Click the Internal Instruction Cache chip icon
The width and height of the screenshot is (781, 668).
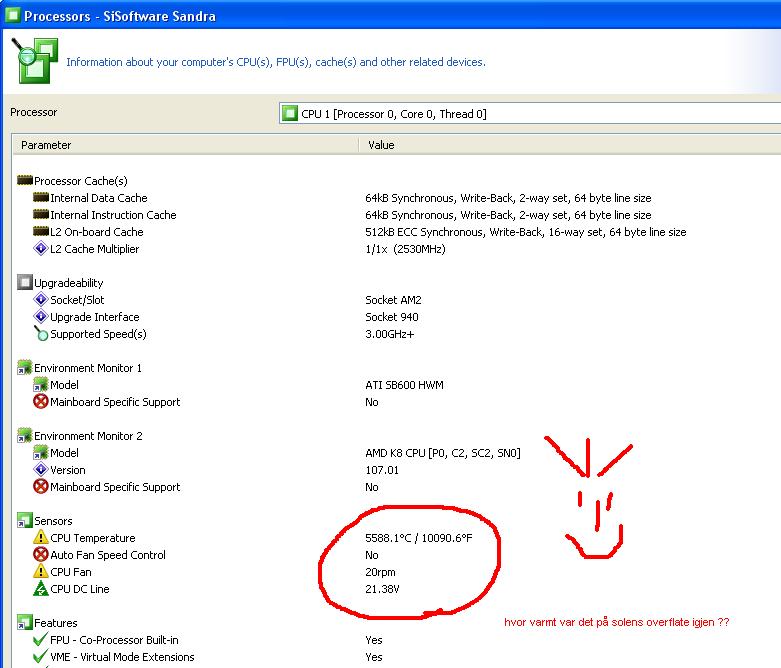41,214
